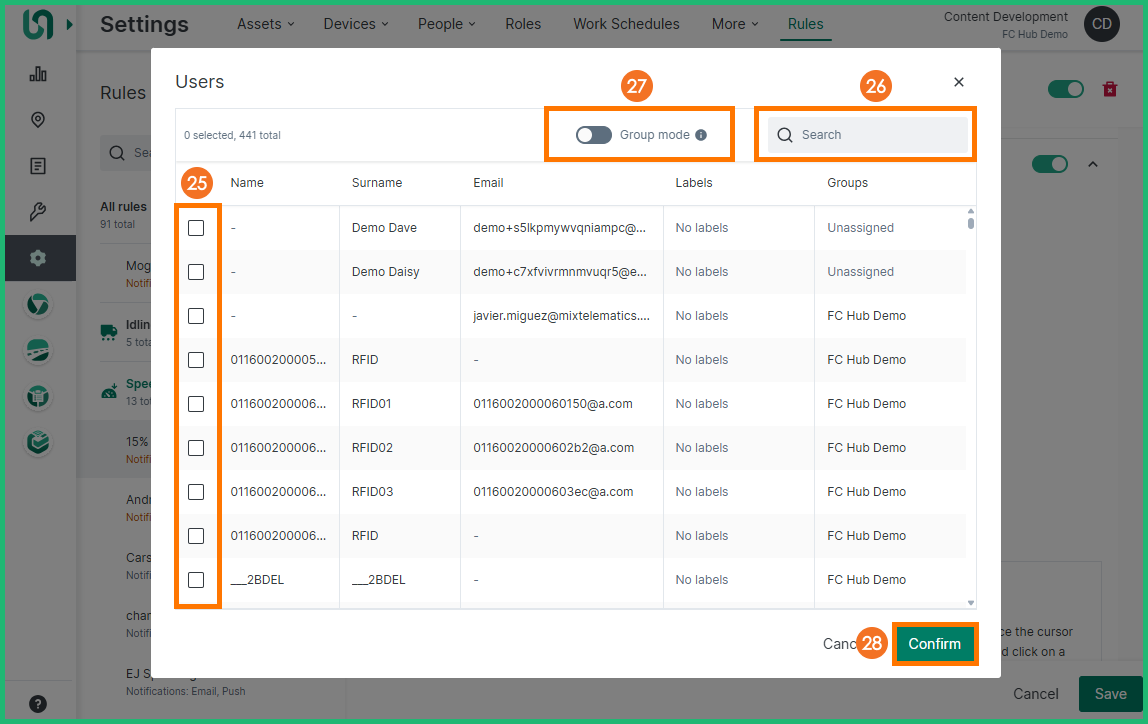Enable the Group mode toggle
The width and height of the screenshot is (1148, 724).
[x=594, y=135]
